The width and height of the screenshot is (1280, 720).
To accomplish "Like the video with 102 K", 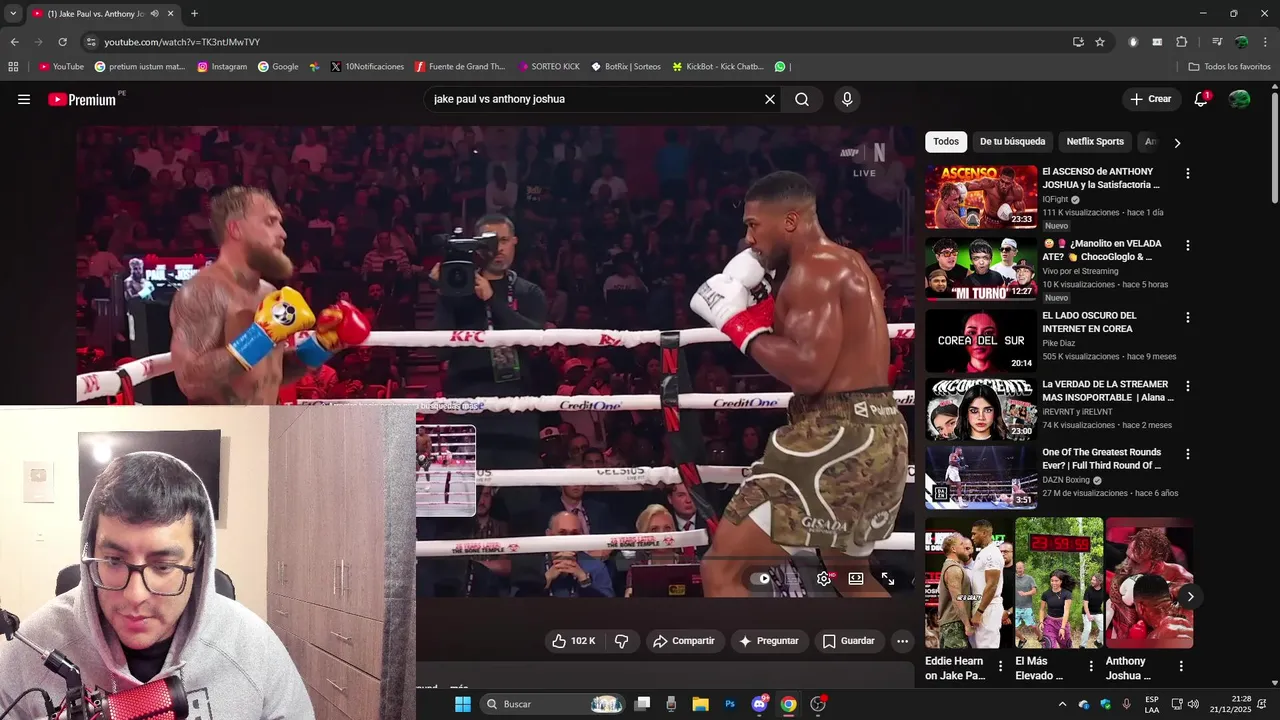I will [x=574, y=641].
